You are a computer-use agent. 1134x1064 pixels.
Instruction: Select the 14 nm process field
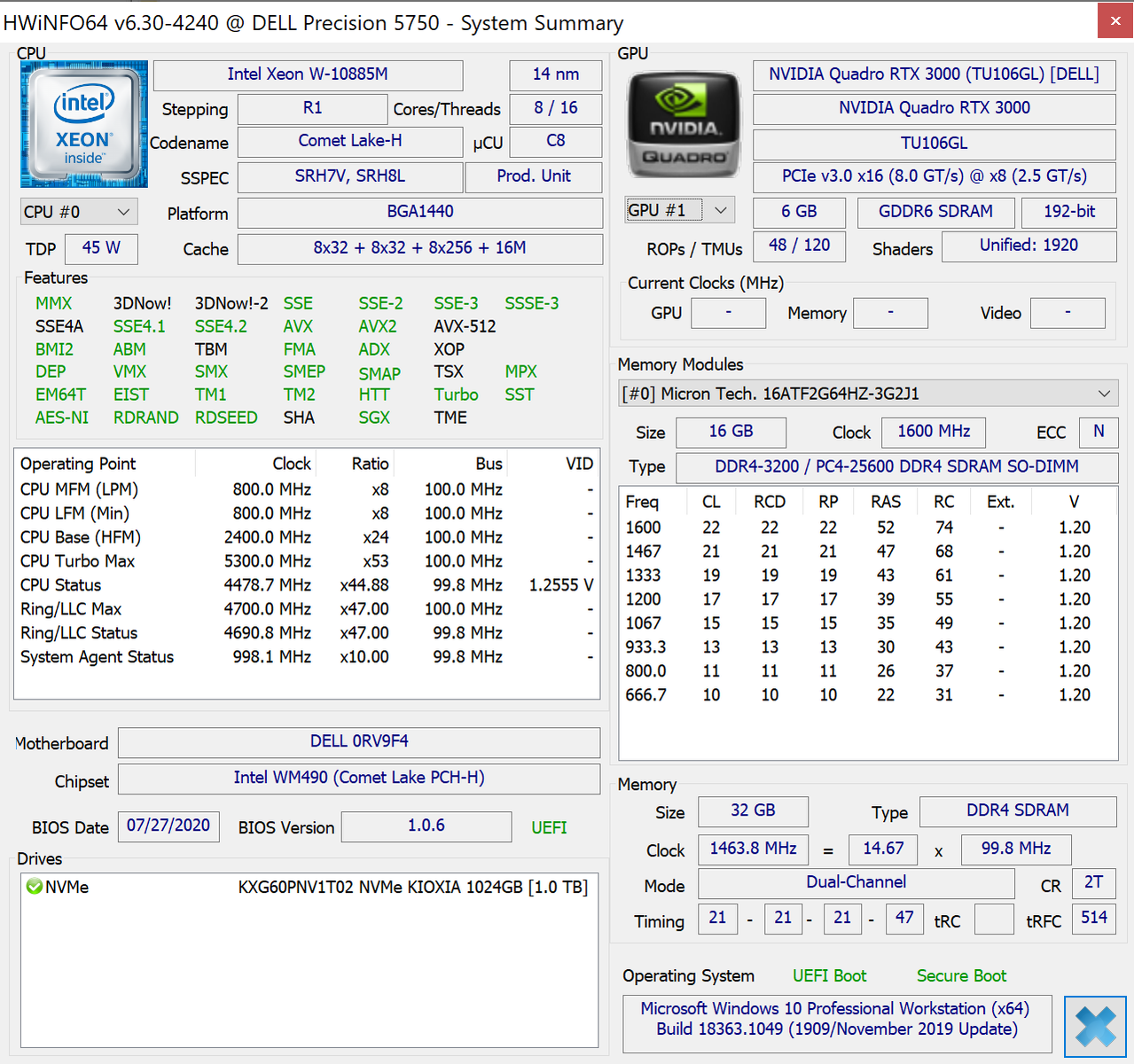click(556, 74)
